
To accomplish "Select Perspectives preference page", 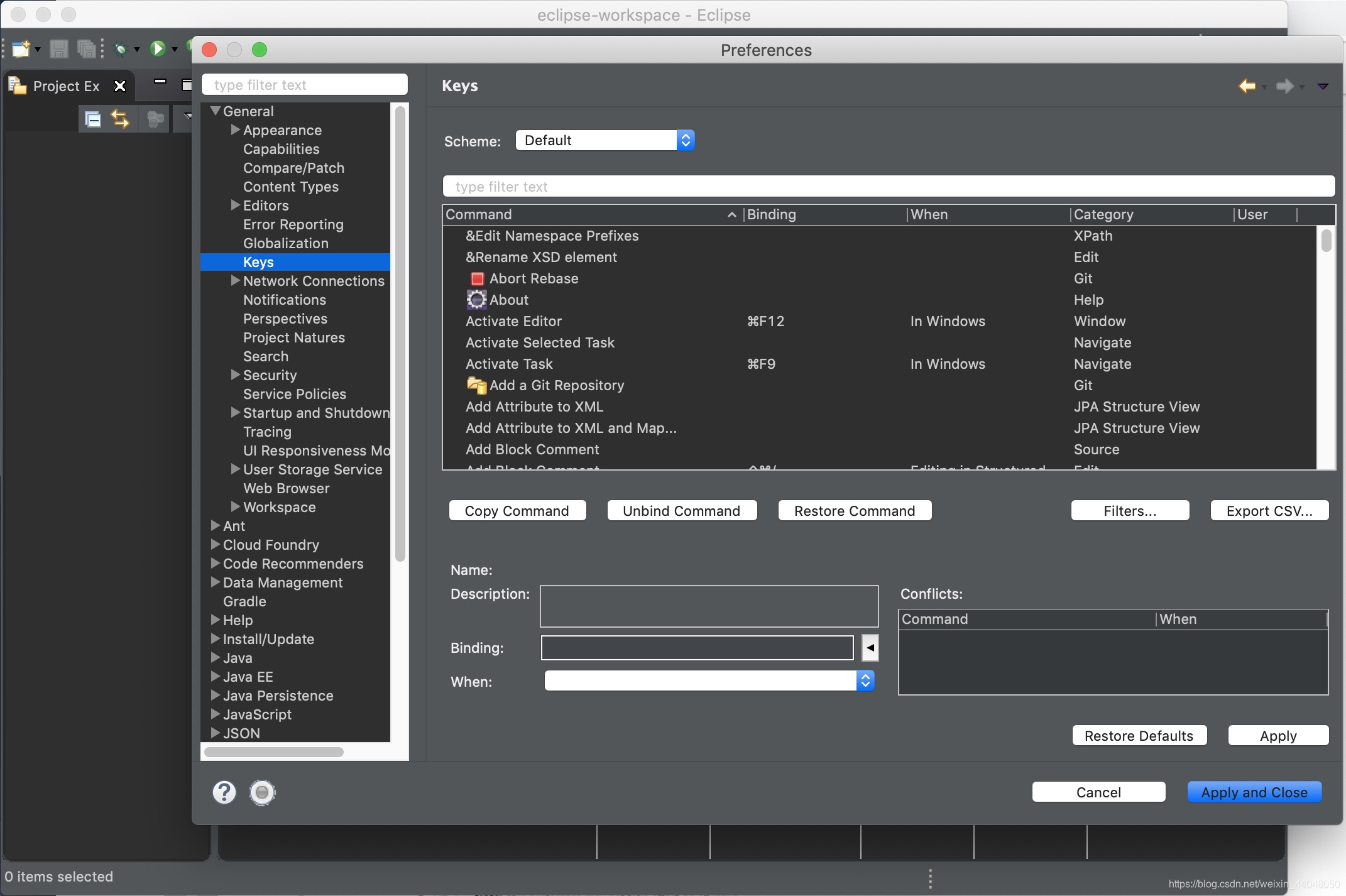I will pos(285,319).
